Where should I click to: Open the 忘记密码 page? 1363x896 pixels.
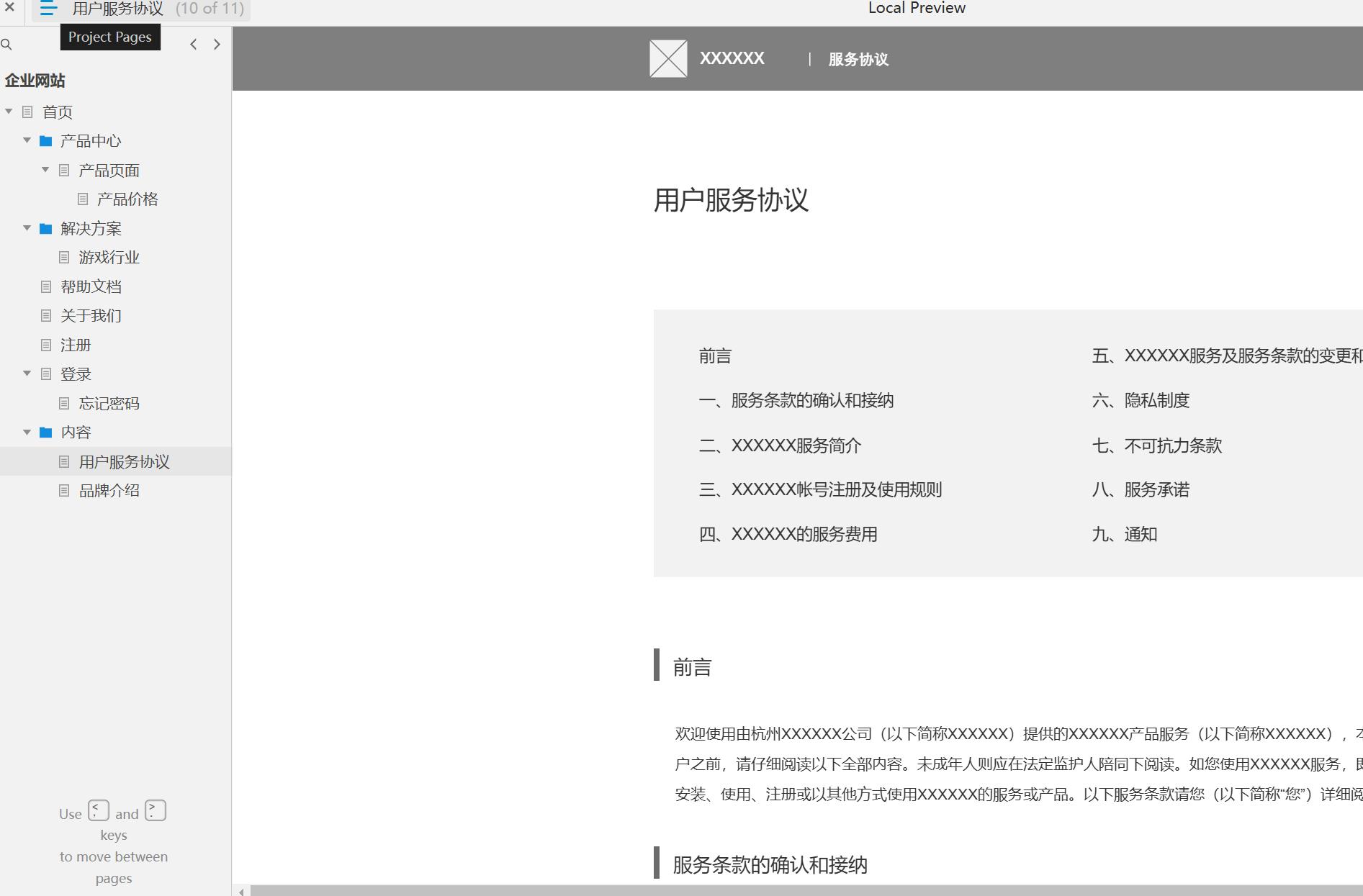[x=109, y=404]
